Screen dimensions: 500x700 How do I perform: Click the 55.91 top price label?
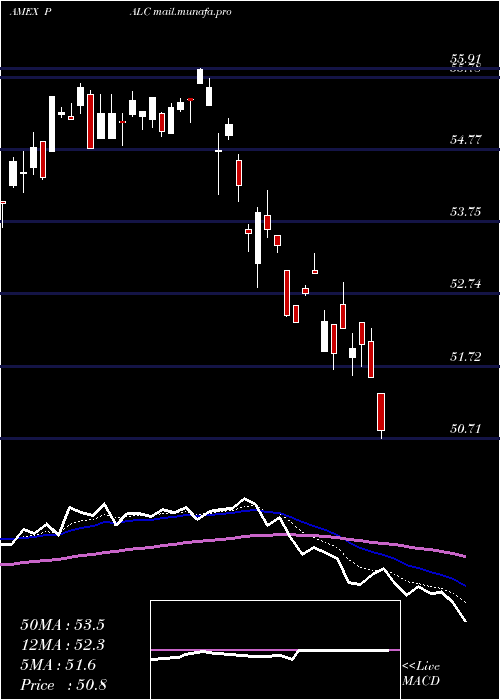466,59
